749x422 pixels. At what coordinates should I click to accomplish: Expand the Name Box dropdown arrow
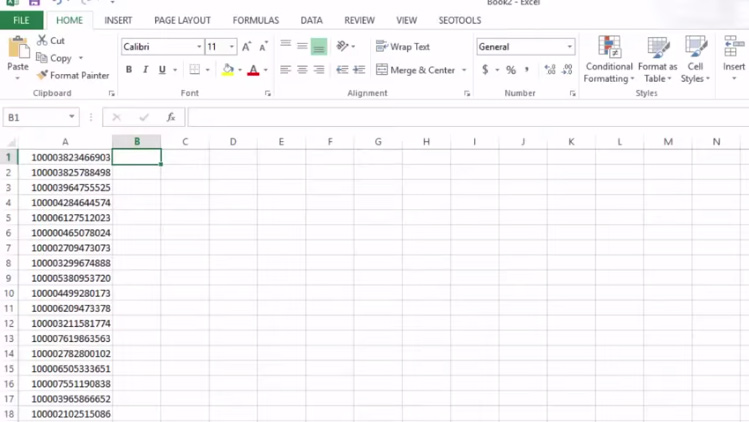click(72, 117)
